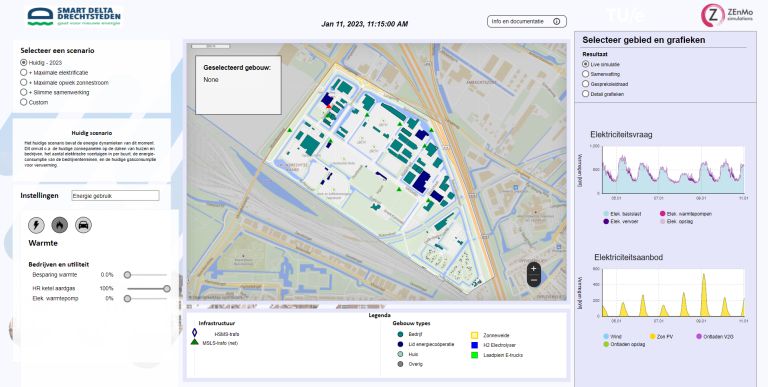Image resolution: width=768 pixels, height=387 pixels.
Task: Select the Maximale elektrificatie scenario
Action: (x=24, y=73)
